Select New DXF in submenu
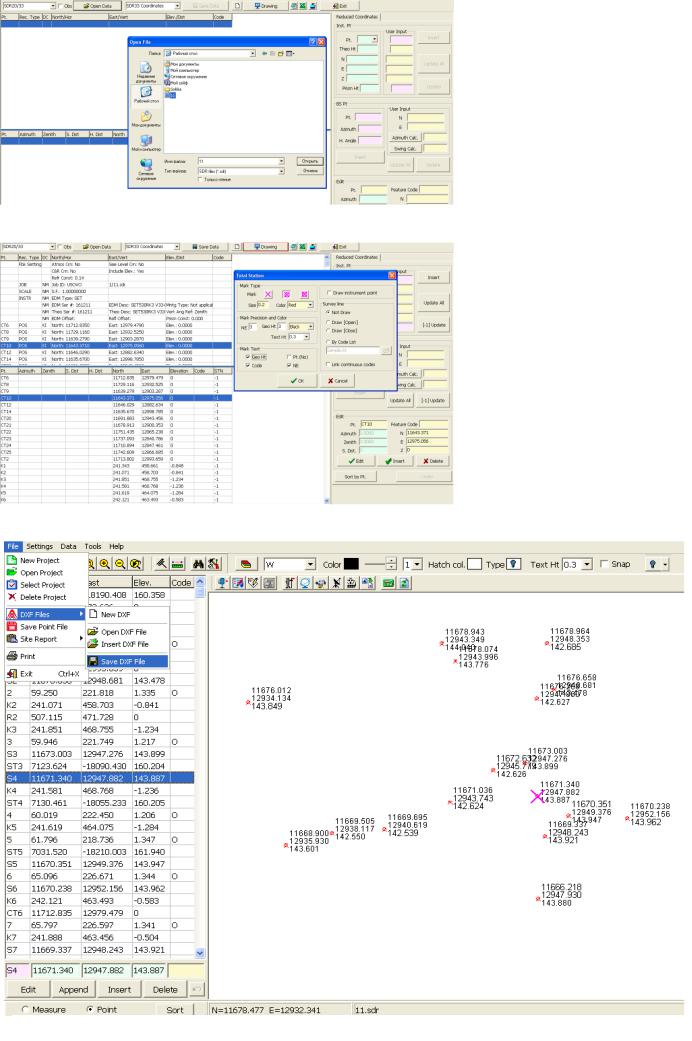 pos(127,614)
